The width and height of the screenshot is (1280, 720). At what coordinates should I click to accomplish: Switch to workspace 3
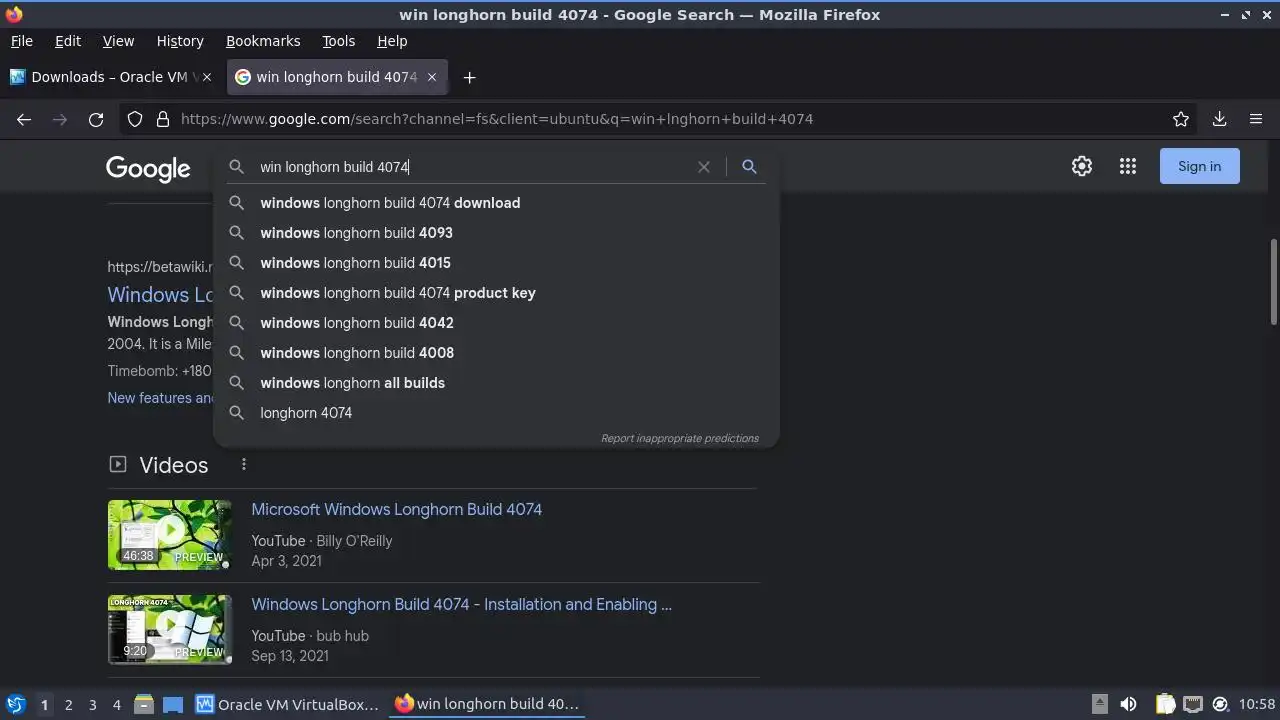click(92, 704)
